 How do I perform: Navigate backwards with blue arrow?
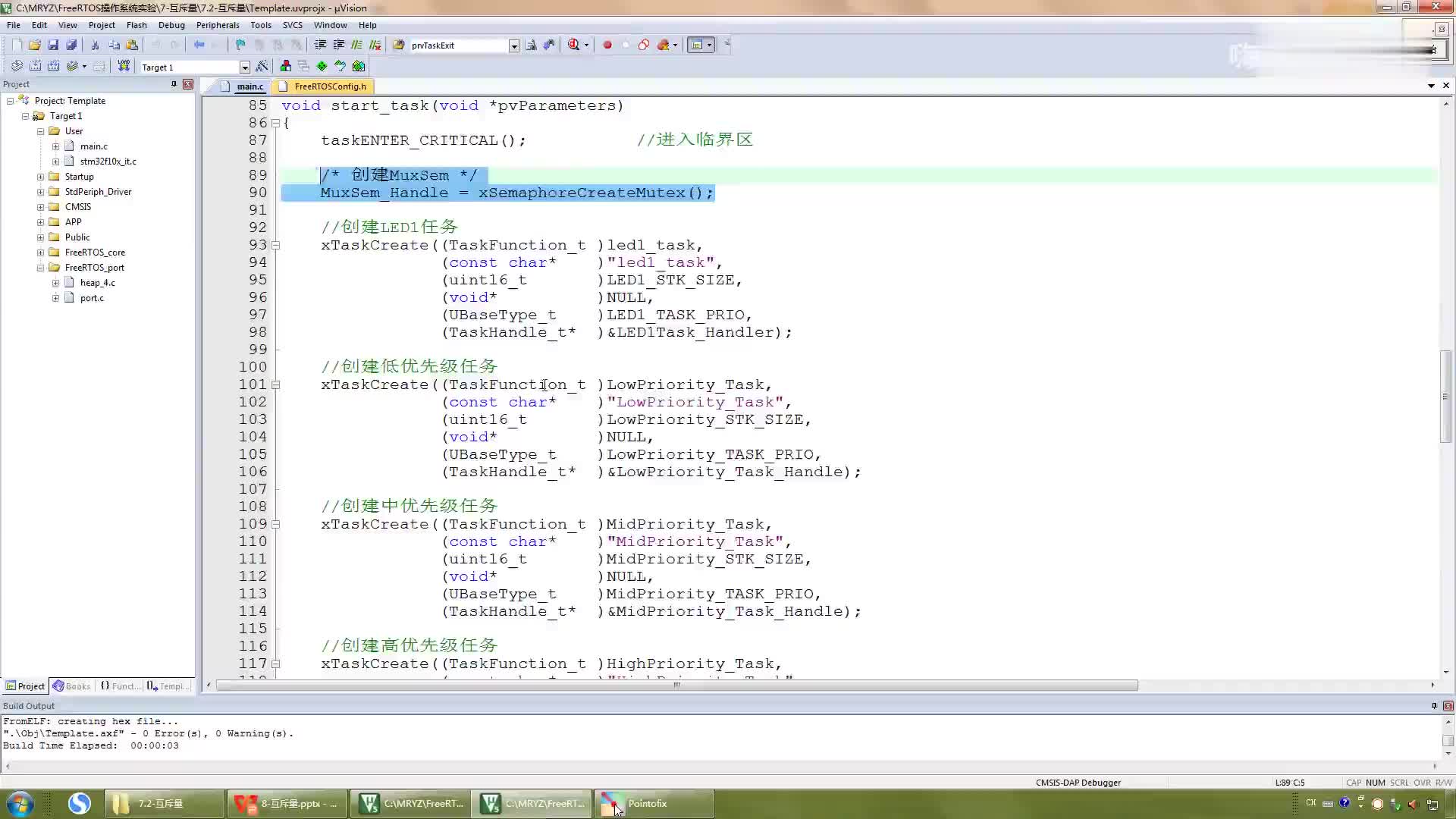(x=199, y=45)
